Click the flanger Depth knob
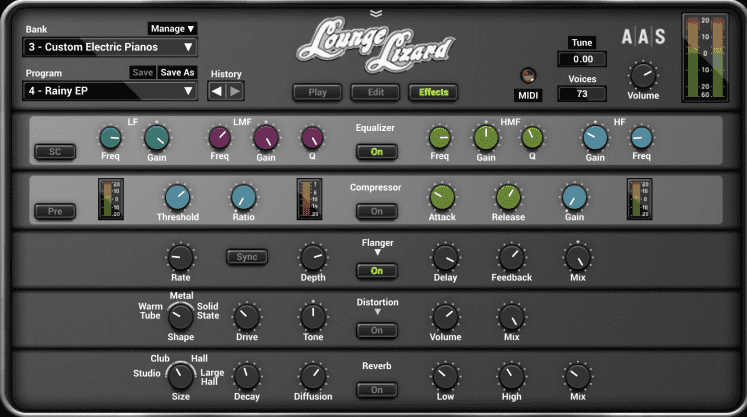The width and height of the screenshot is (747, 417). (x=313, y=257)
